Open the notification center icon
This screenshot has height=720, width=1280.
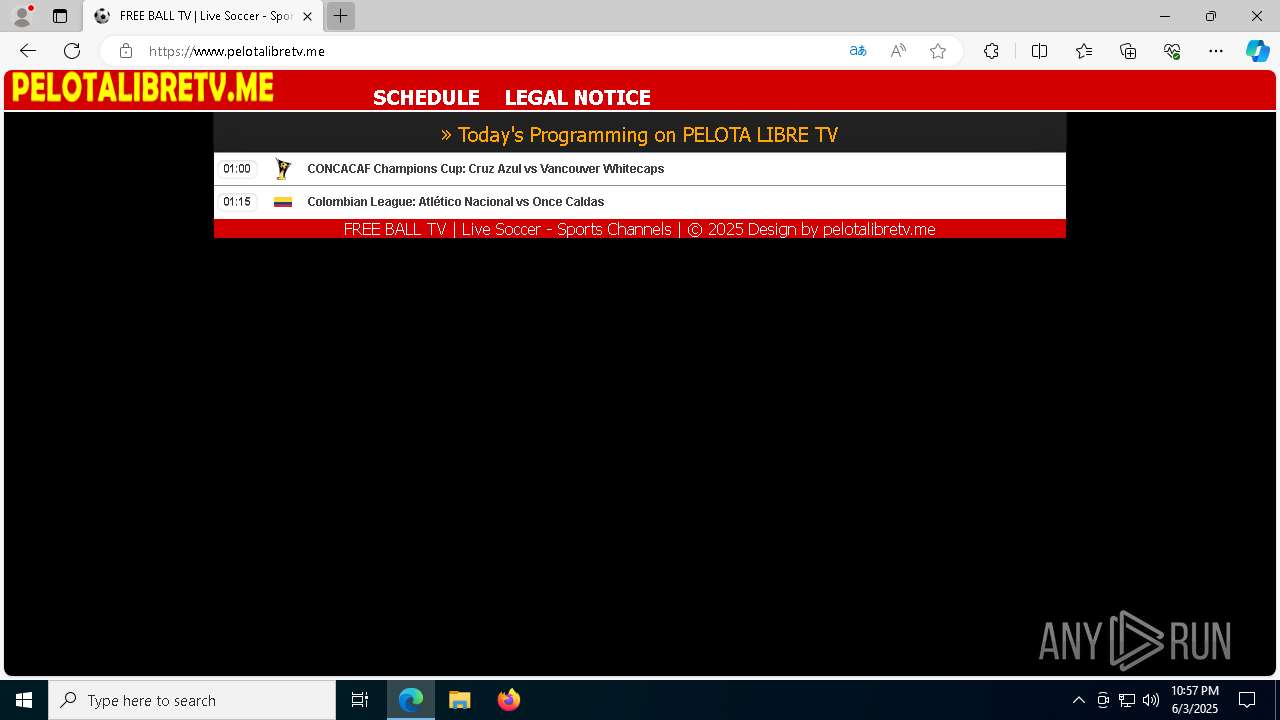(x=1247, y=700)
